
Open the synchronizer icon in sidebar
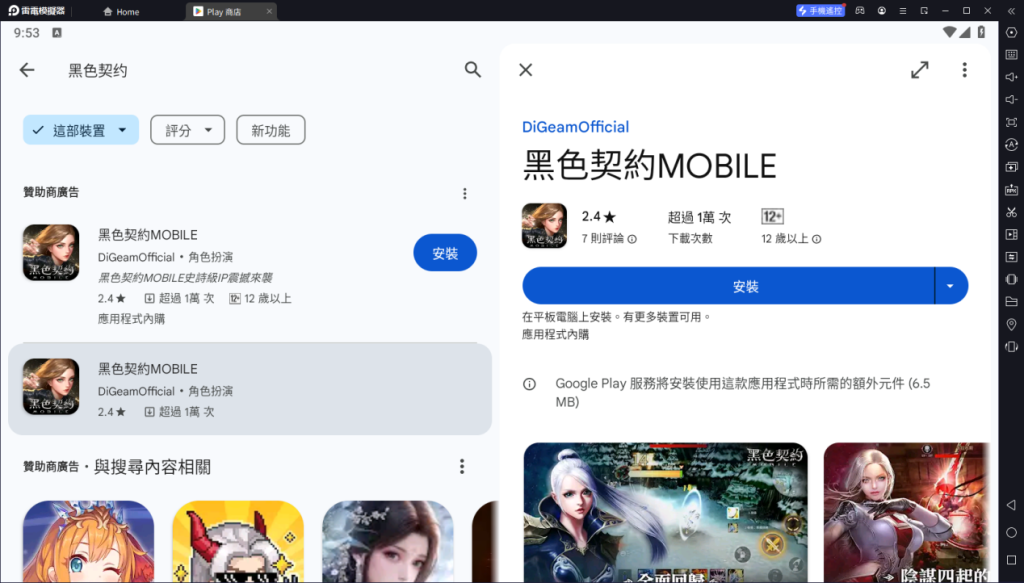pyautogui.click(x=1012, y=257)
